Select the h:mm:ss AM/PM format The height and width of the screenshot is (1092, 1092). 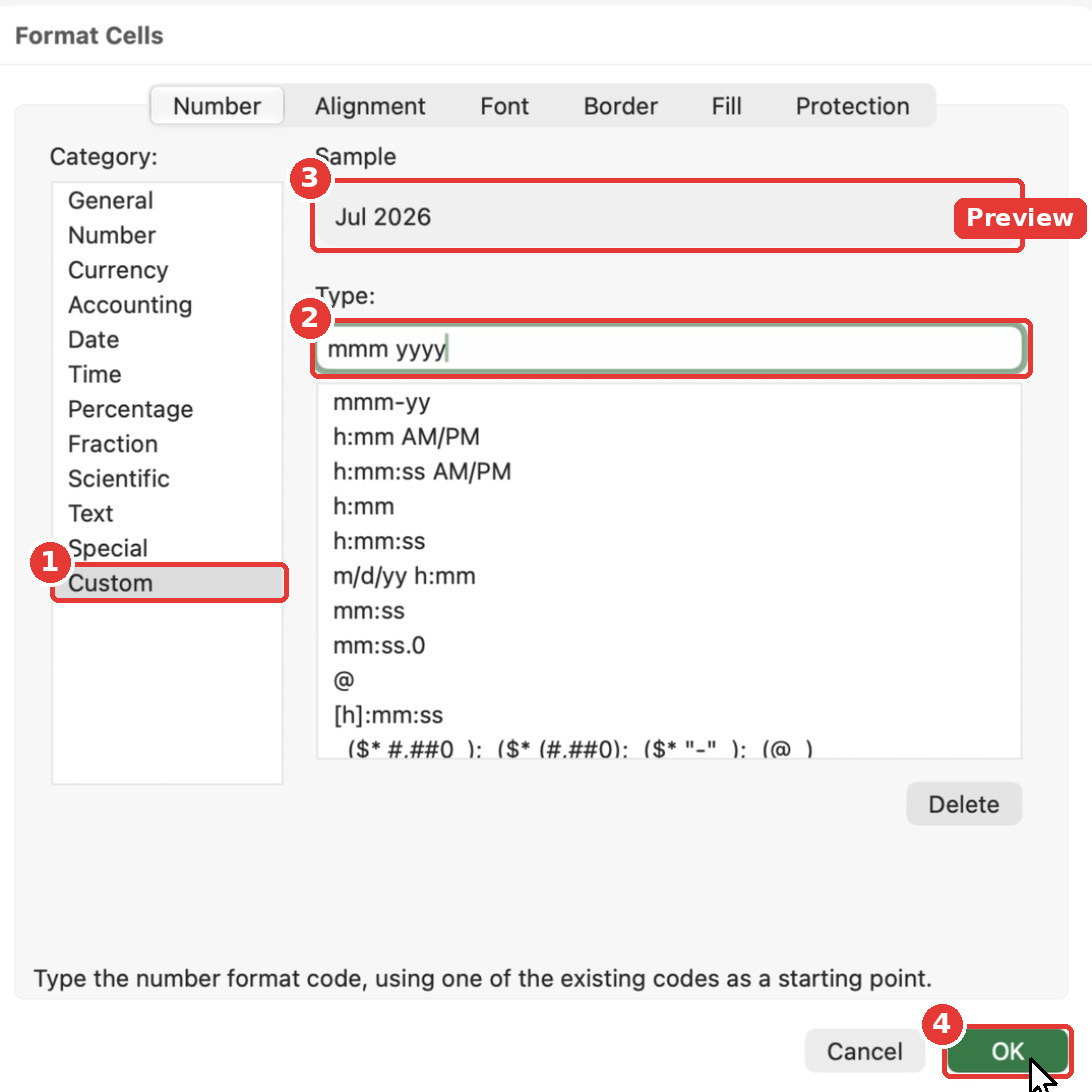tap(669, 472)
